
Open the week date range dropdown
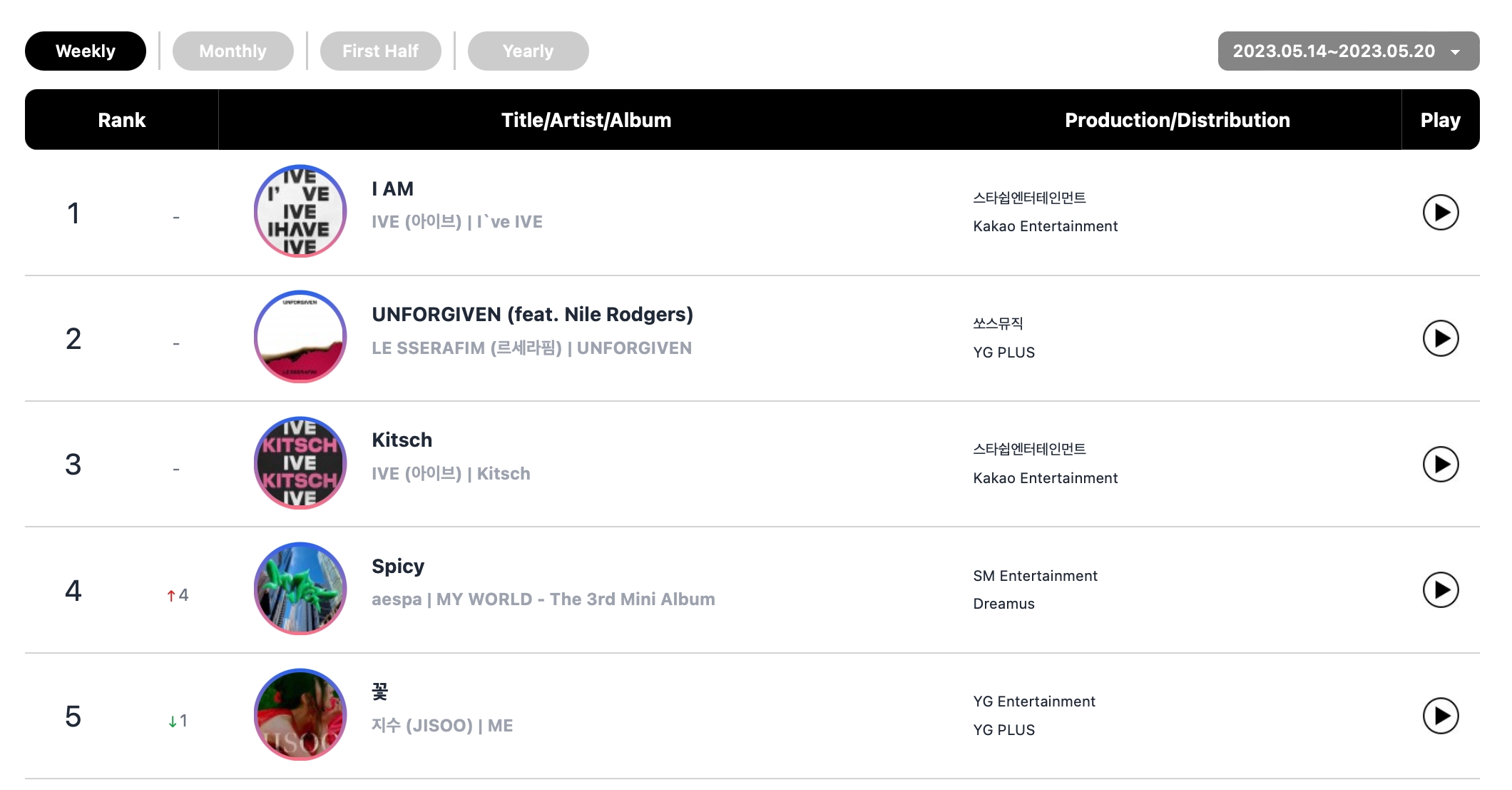pos(1348,51)
